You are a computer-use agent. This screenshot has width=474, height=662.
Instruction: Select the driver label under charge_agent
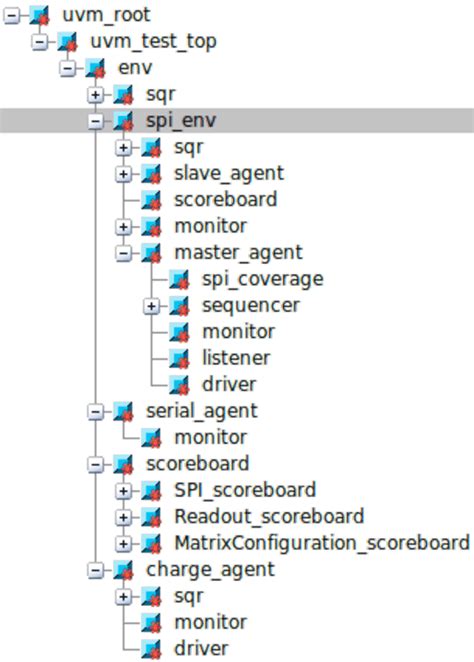[x=201, y=649]
